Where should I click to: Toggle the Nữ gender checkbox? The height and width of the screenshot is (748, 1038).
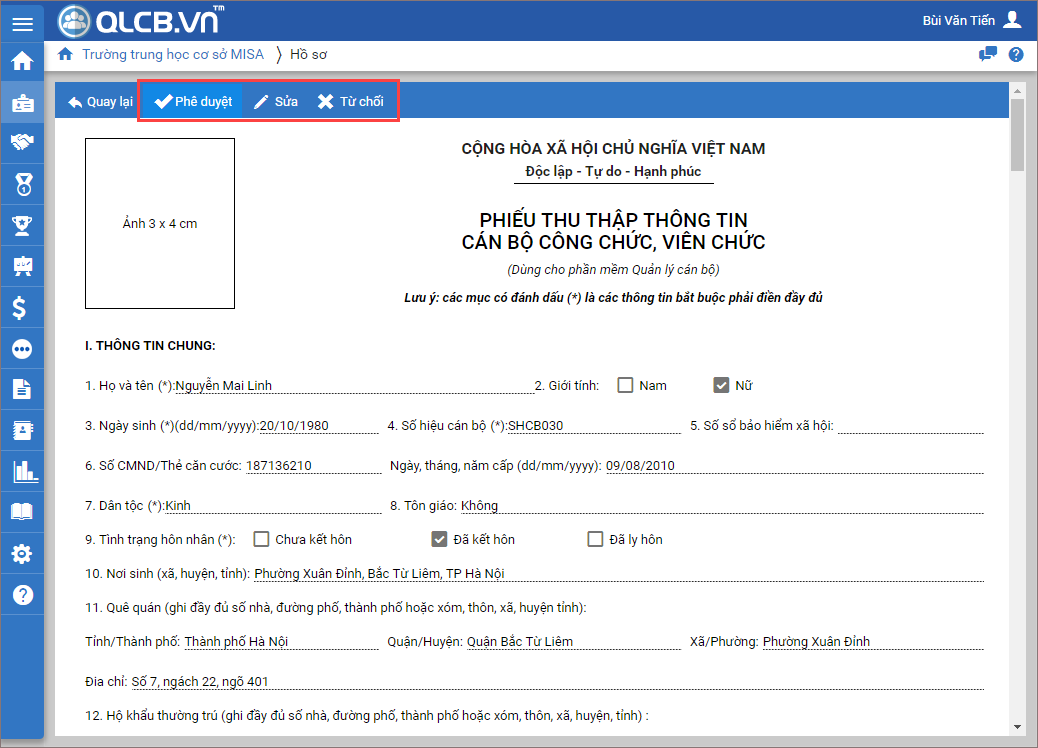[x=721, y=385]
